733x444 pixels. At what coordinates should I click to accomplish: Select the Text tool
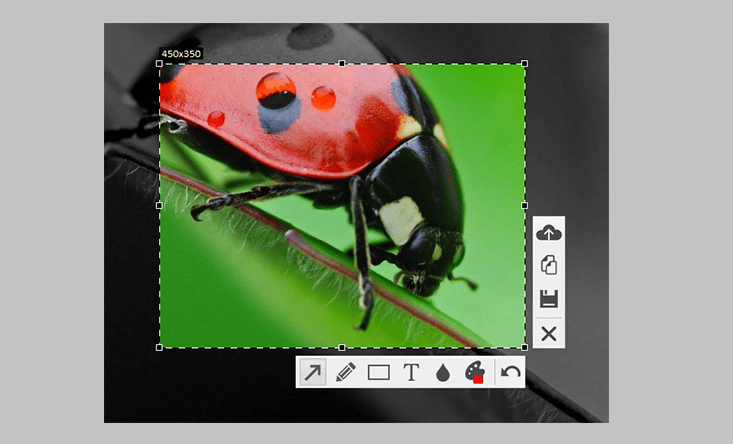pyautogui.click(x=411, y=372)
